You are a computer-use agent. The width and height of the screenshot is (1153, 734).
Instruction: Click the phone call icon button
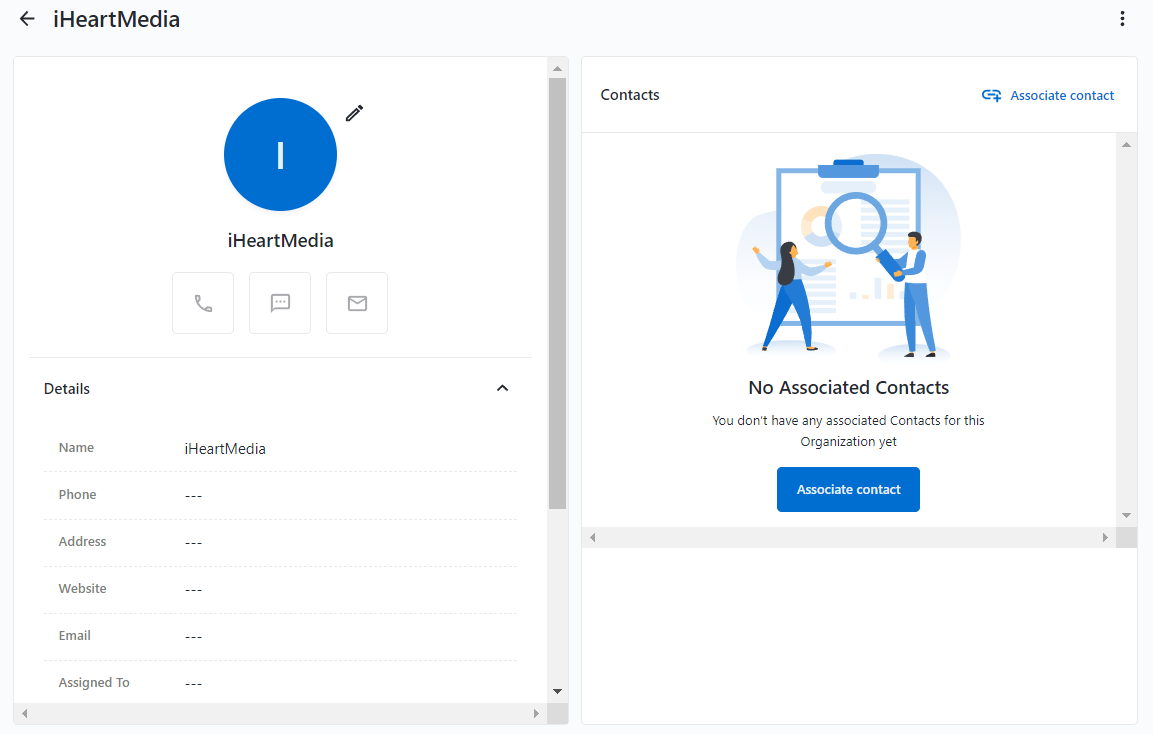click(x=203, y=303)
